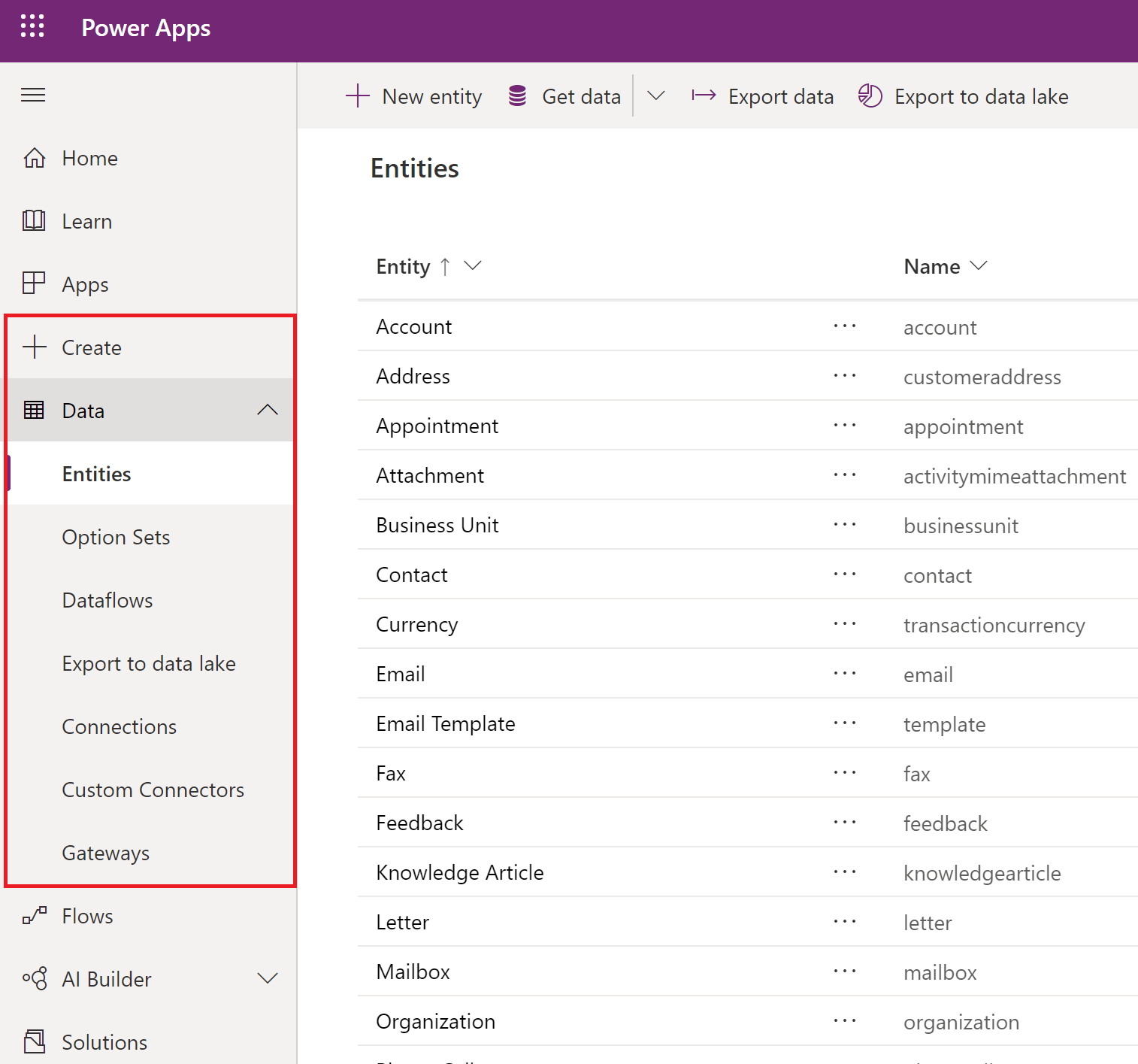The image size is (1138, 1064).
Task: Click the Flows icon in sidebar
Action: (35, 915)
